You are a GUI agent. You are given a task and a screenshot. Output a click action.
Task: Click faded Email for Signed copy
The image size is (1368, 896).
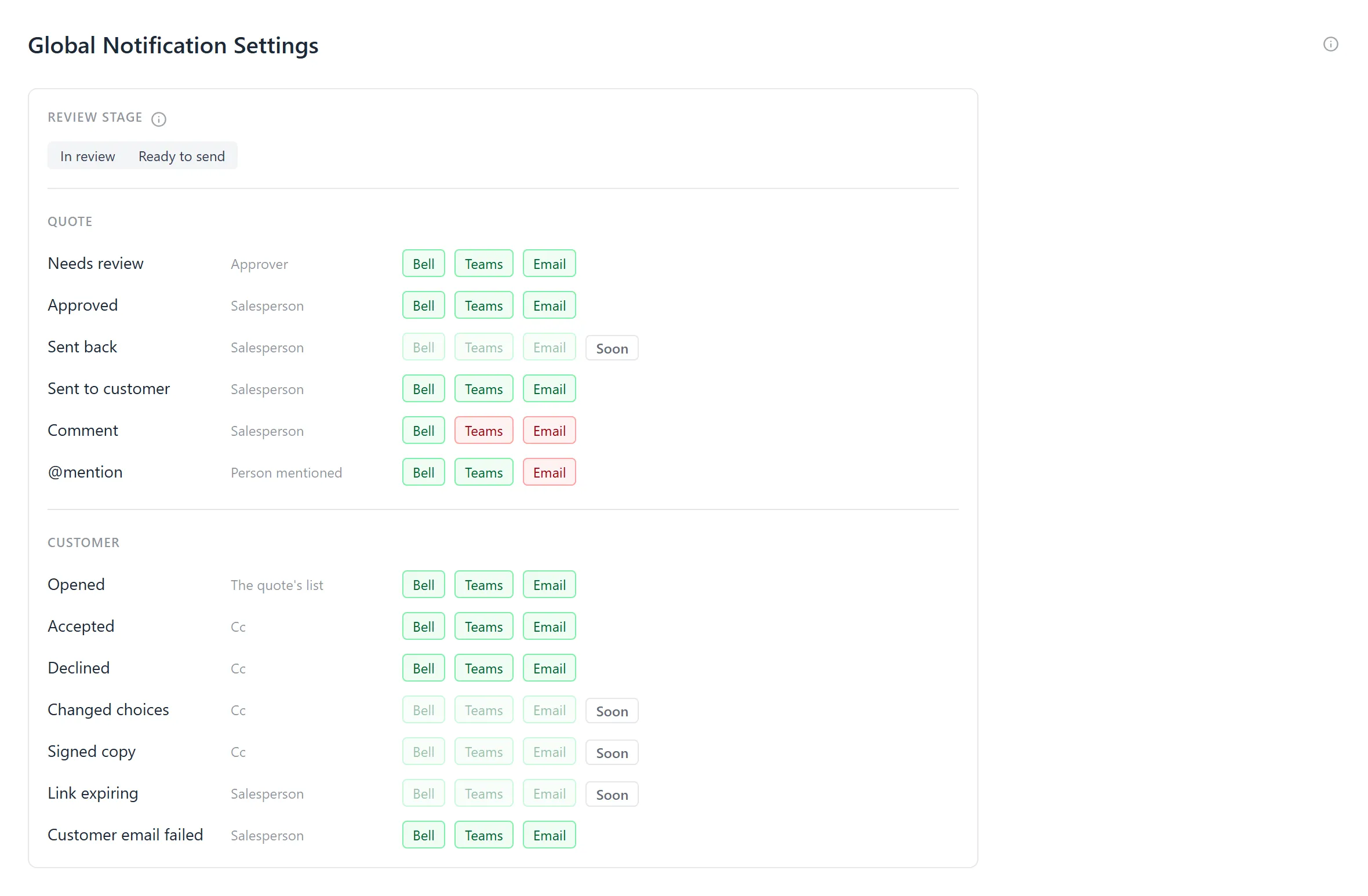(550, 752)
